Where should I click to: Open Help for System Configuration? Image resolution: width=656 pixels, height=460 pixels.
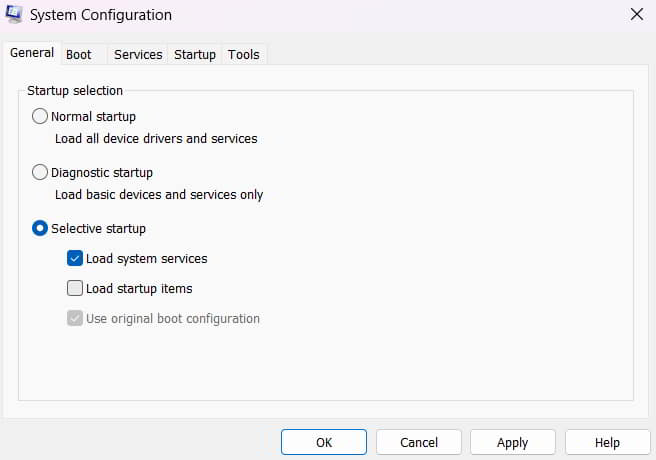607,442
